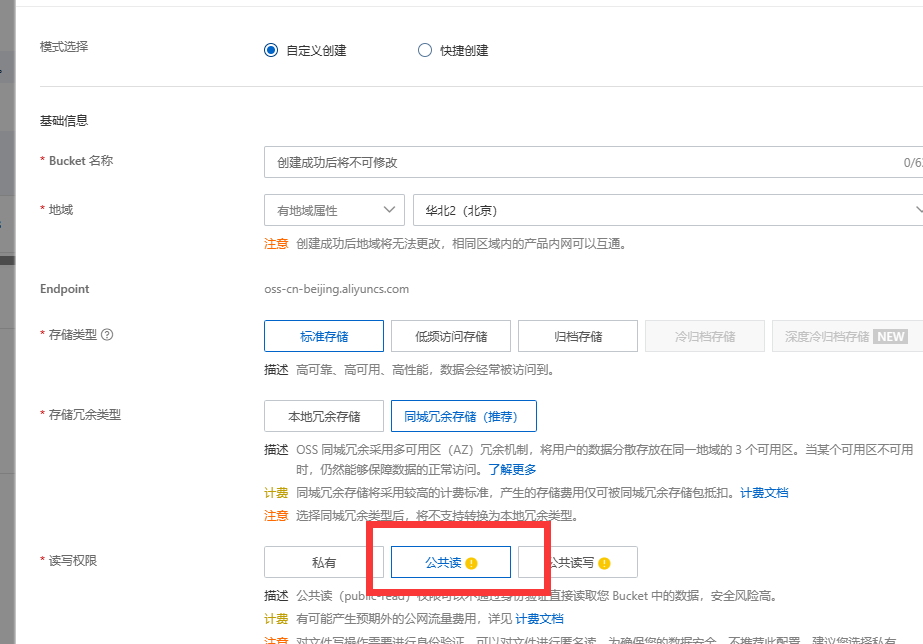Open 计费文档 link about 公网流量费用
This screenshot has width=923, height=644.
(539, 619)
